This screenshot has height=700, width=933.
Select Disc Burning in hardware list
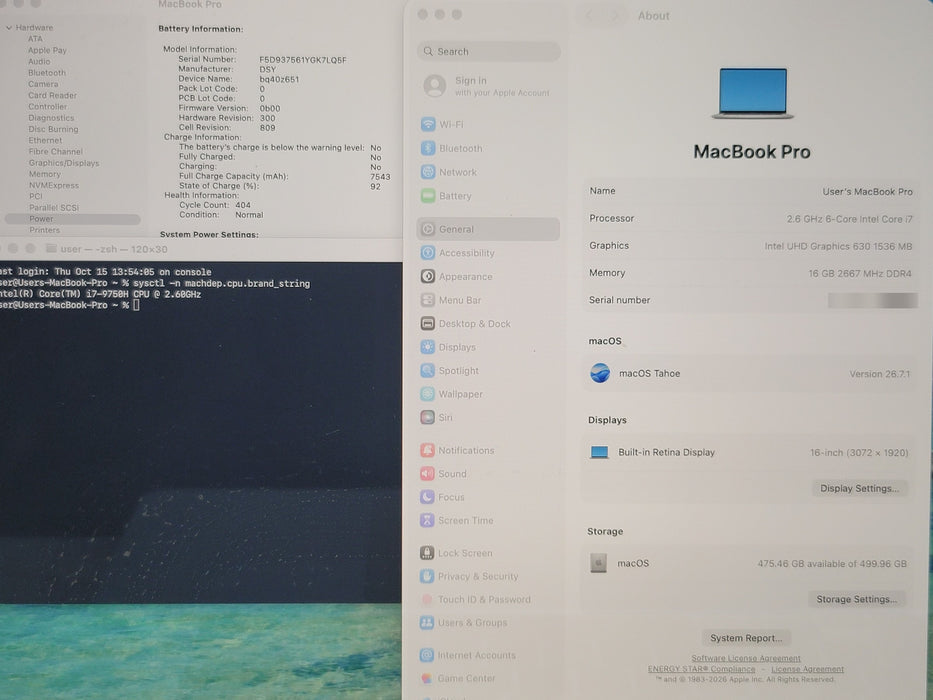pyautogui.click(x=54, y=129)
